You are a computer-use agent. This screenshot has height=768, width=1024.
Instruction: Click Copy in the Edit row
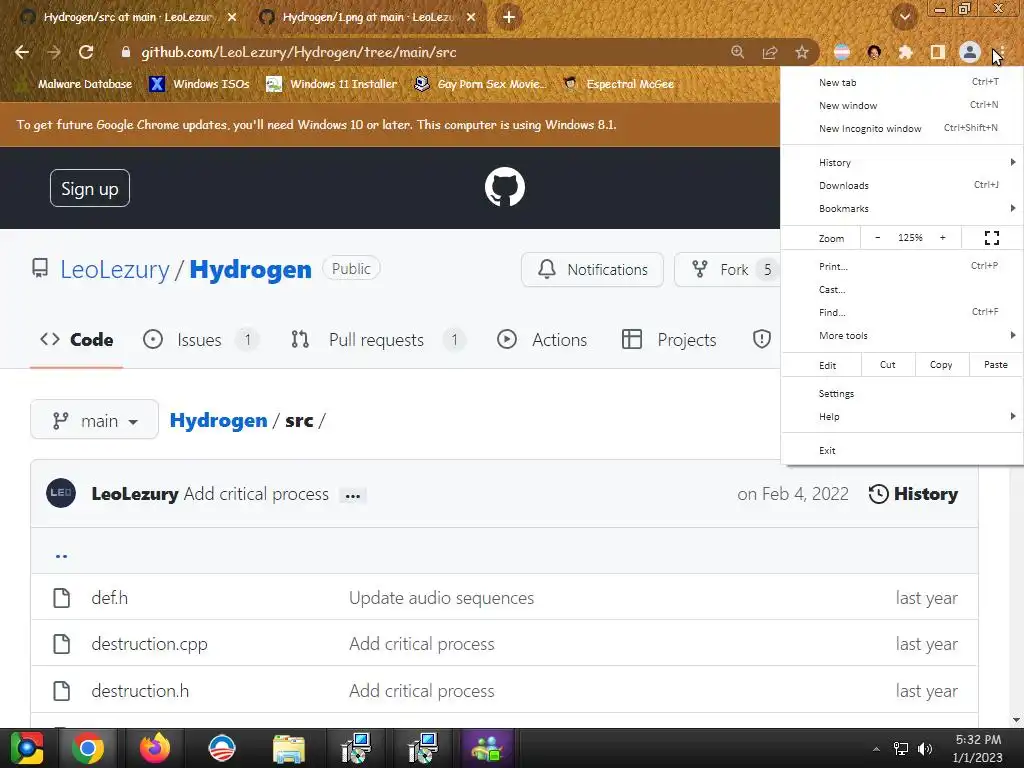pos(940,365)
